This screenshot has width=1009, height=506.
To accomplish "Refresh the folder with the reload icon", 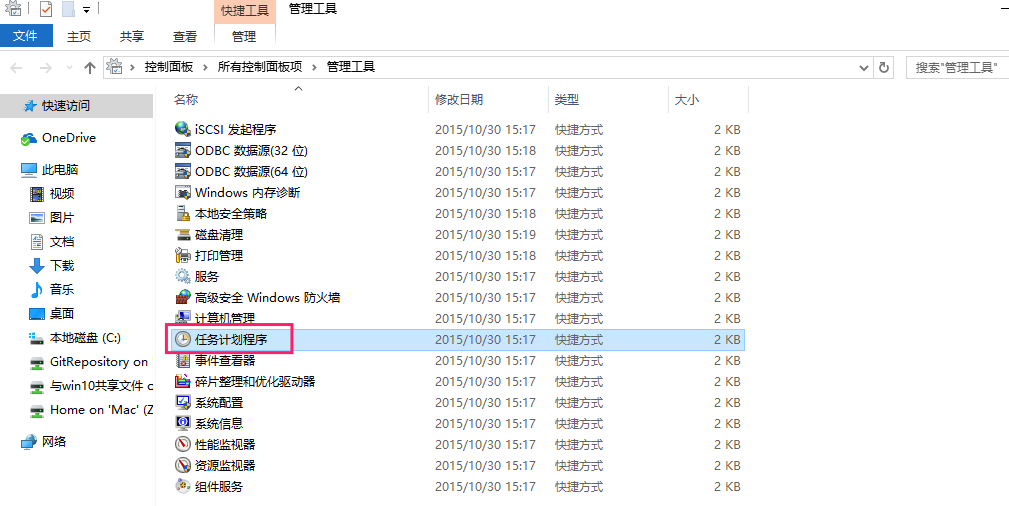I will (884, 67).
